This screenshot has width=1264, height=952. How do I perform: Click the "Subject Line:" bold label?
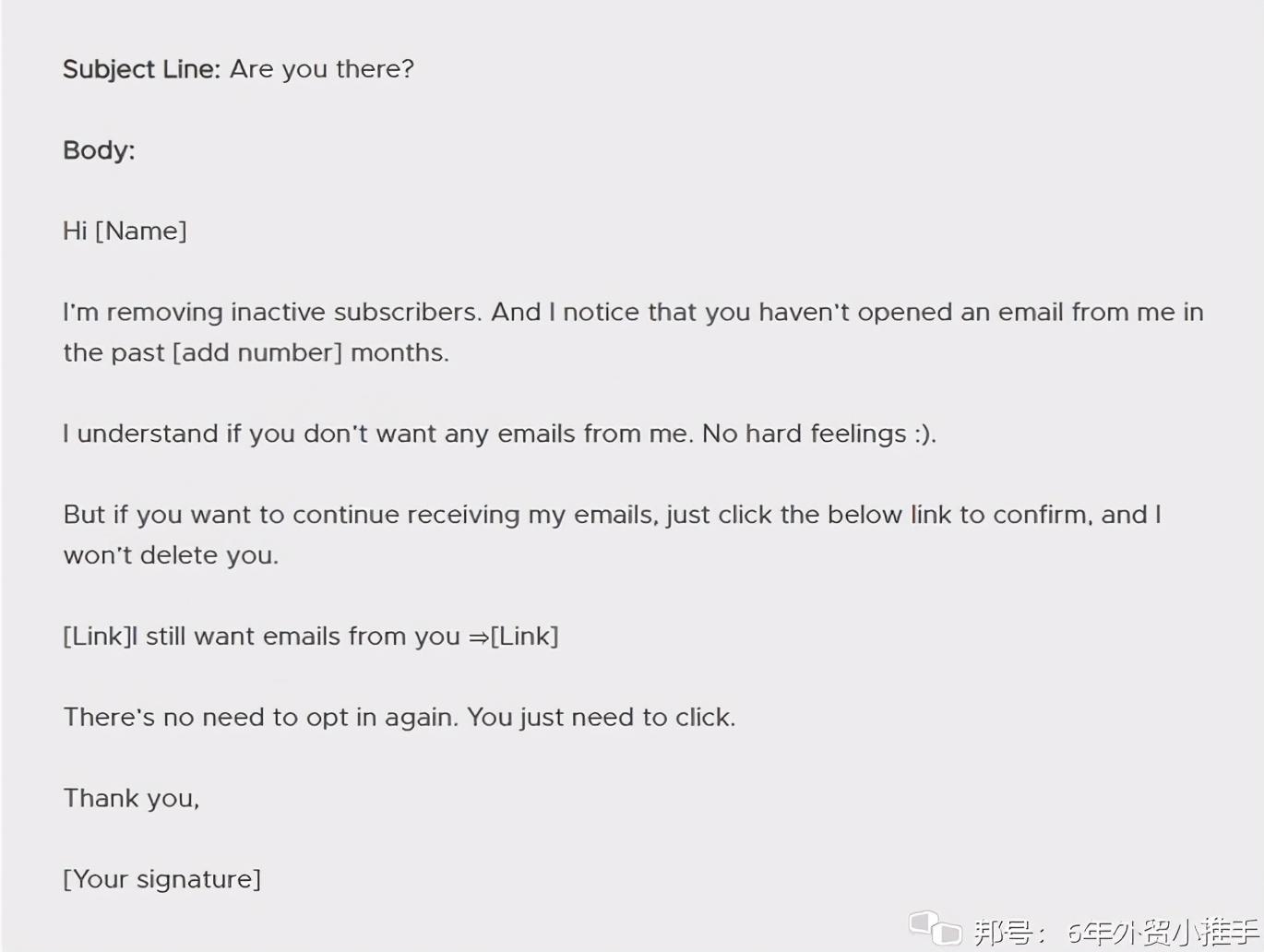point(141,69)
